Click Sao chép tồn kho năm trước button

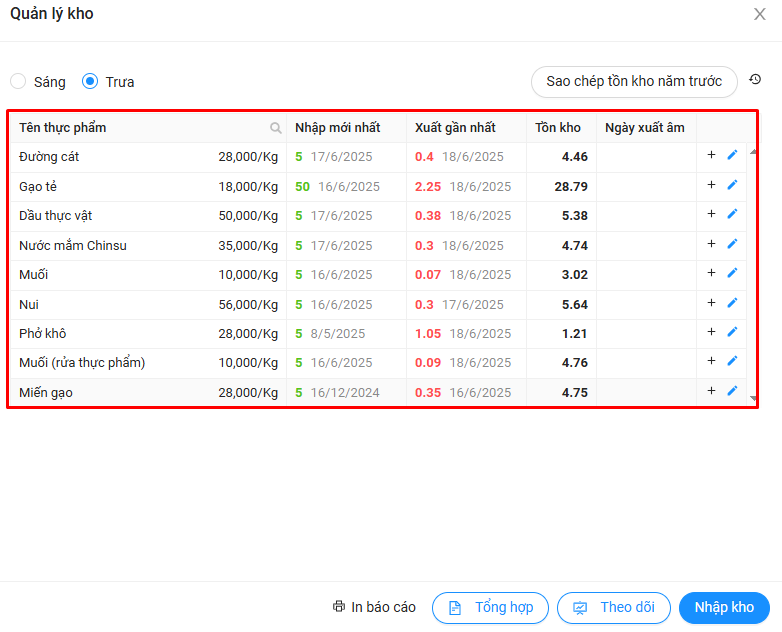(633, 81)
